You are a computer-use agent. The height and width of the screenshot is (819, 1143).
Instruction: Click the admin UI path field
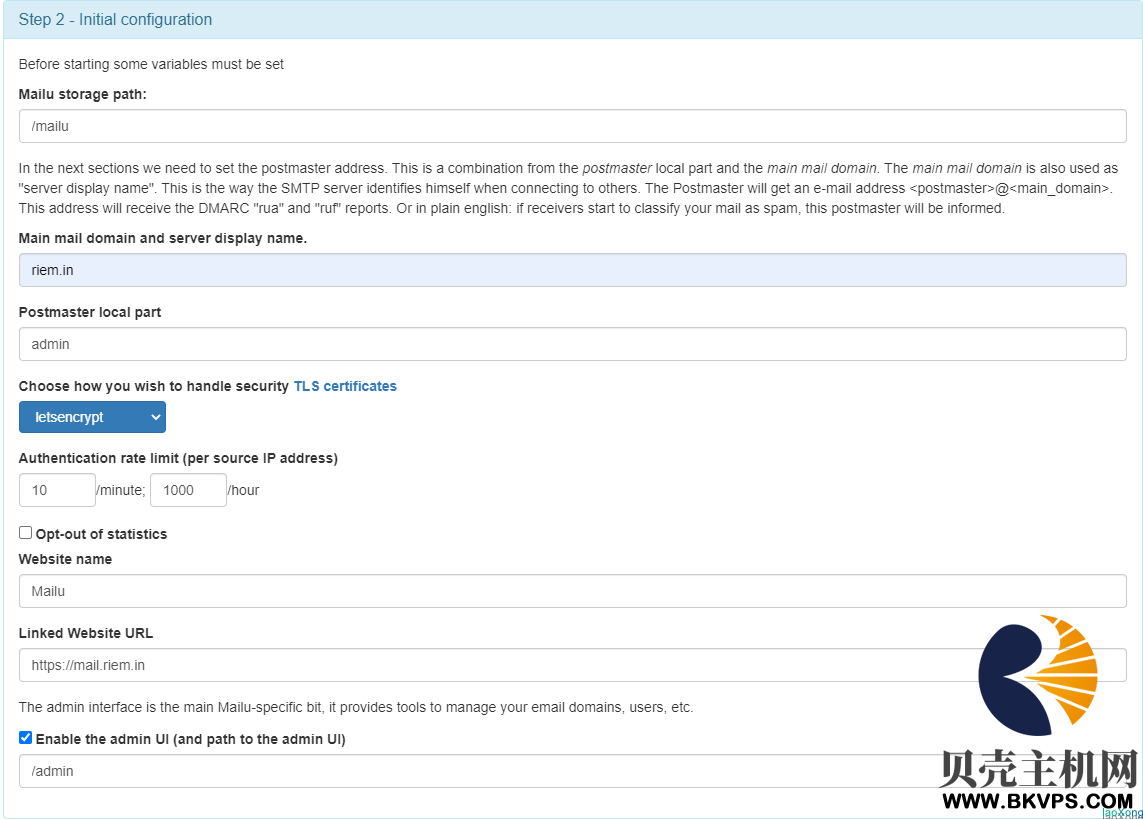point(470,771)
